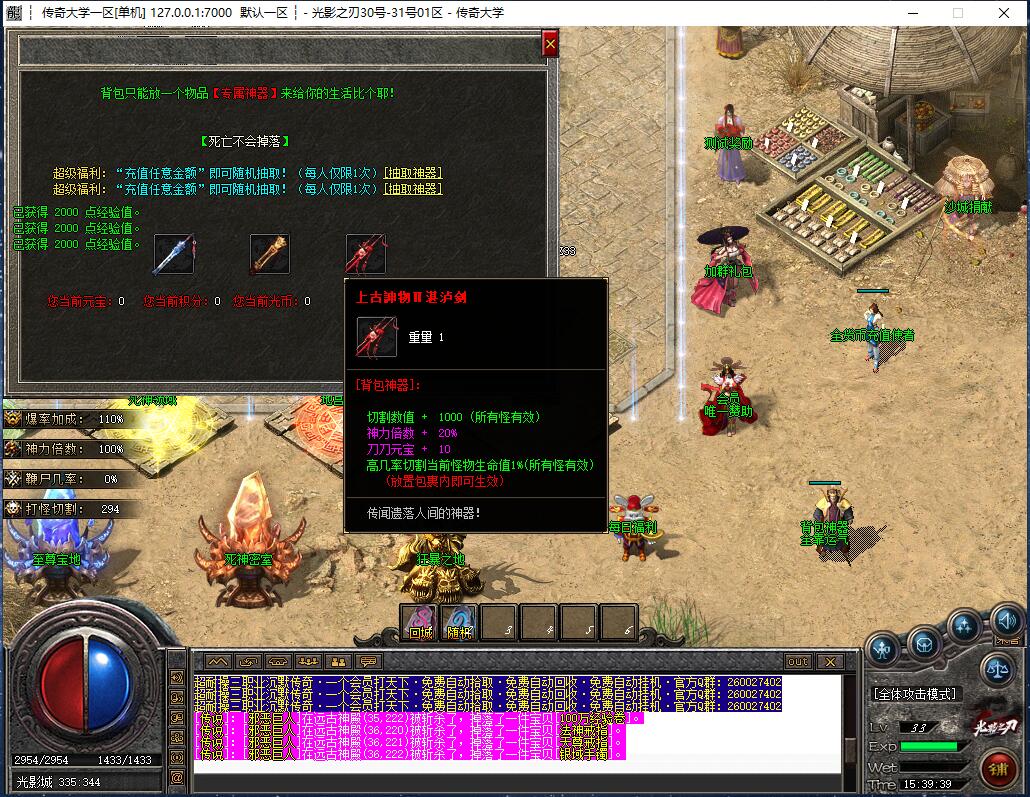Select the blue sword artifact icon

click(x=174, y=254)
